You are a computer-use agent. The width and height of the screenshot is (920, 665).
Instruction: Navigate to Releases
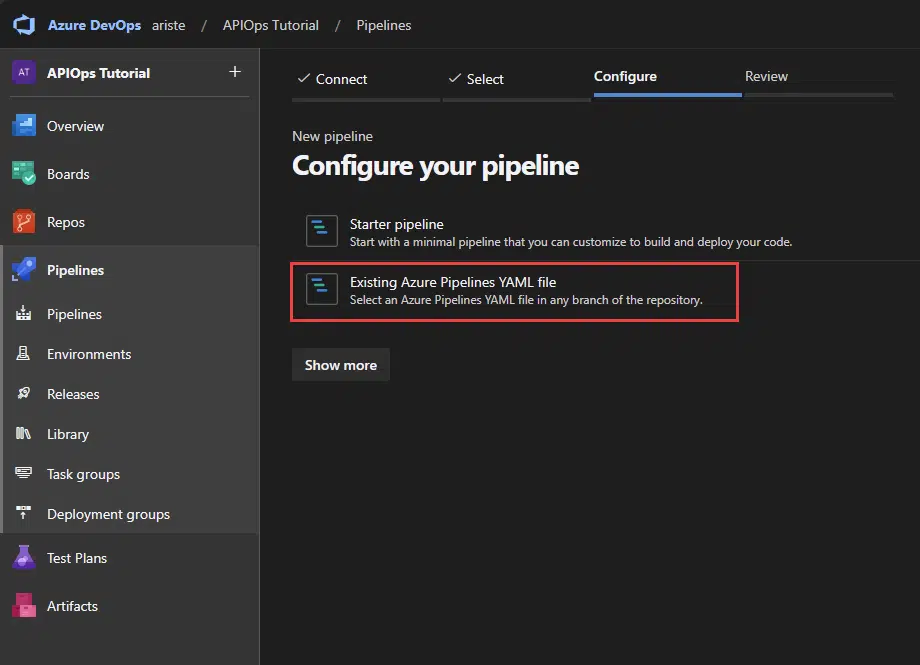click(x=73, y=394)
